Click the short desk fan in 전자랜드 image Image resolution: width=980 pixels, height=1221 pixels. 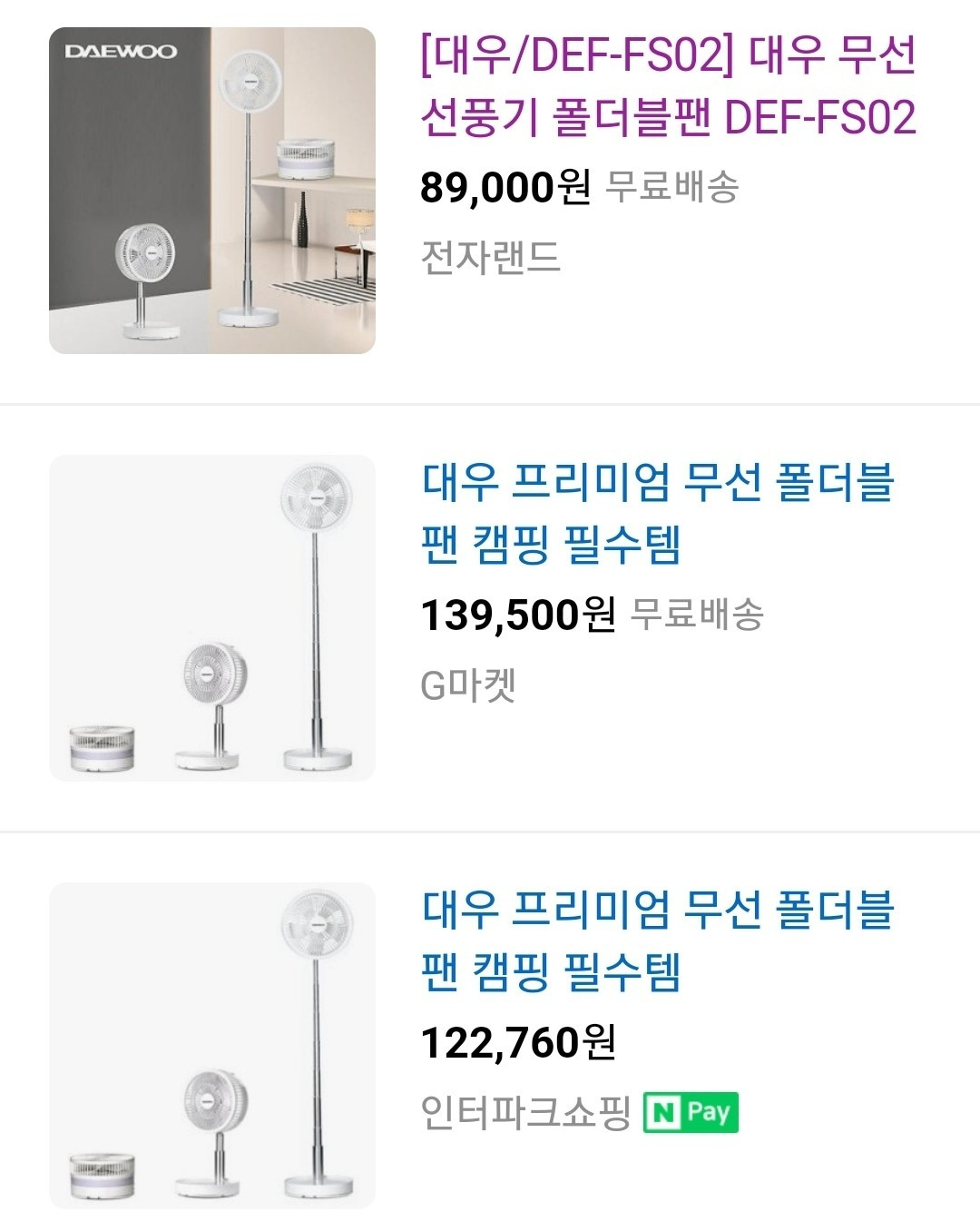[150, 281]
